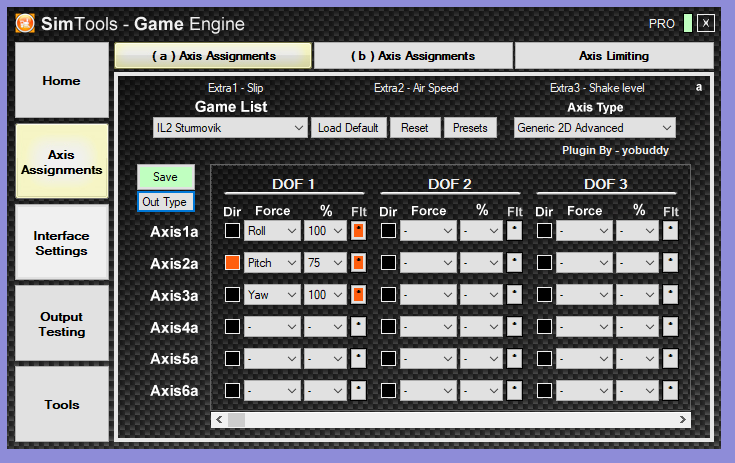The width and height of the screenshot is (735, 463).
Task: Click Axis2a DOF 3 Flt filter button
Action: [670, 262]
